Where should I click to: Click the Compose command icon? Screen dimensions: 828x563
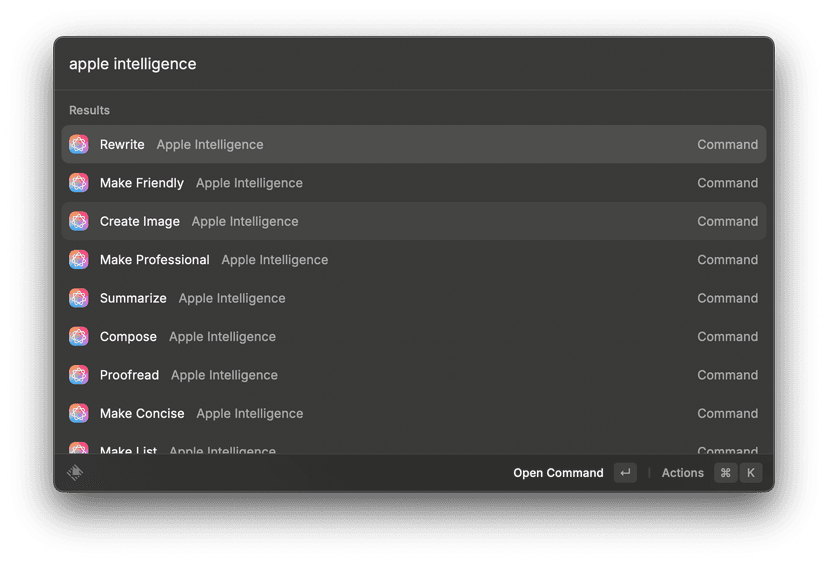[x=79, y=336]
